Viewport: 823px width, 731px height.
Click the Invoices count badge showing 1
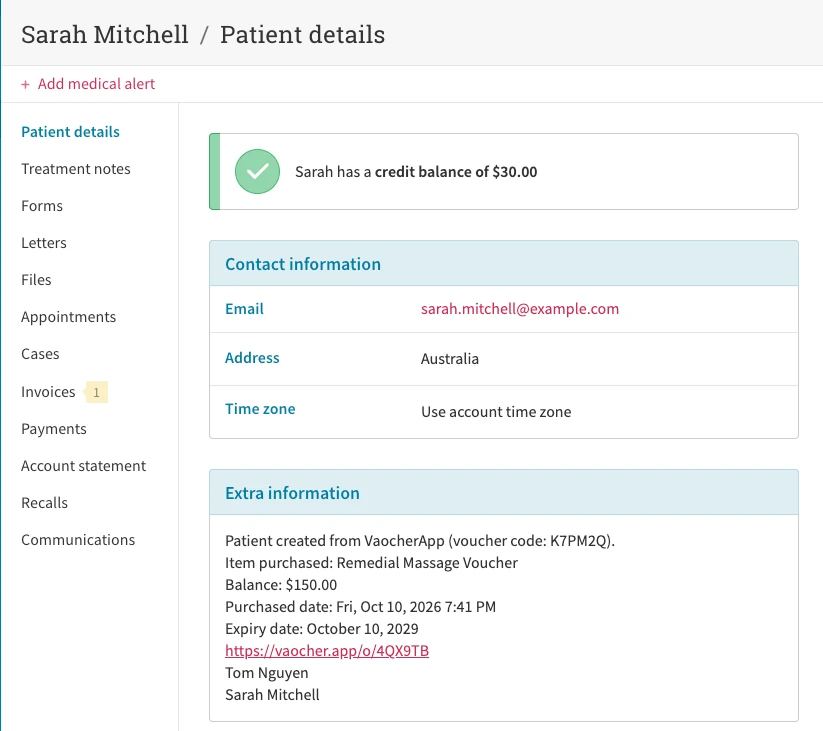click(x=96, y=392)
